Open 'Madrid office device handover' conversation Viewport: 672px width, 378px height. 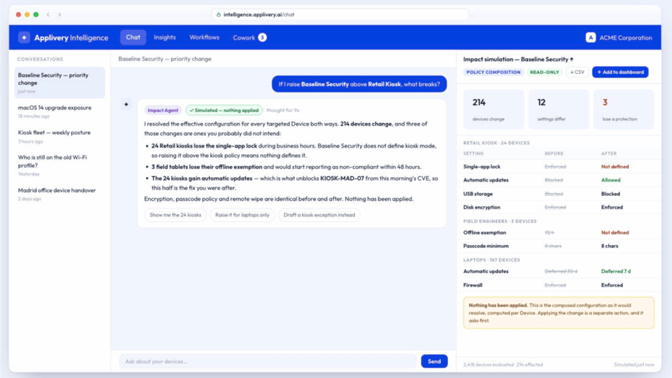[60, 194]
